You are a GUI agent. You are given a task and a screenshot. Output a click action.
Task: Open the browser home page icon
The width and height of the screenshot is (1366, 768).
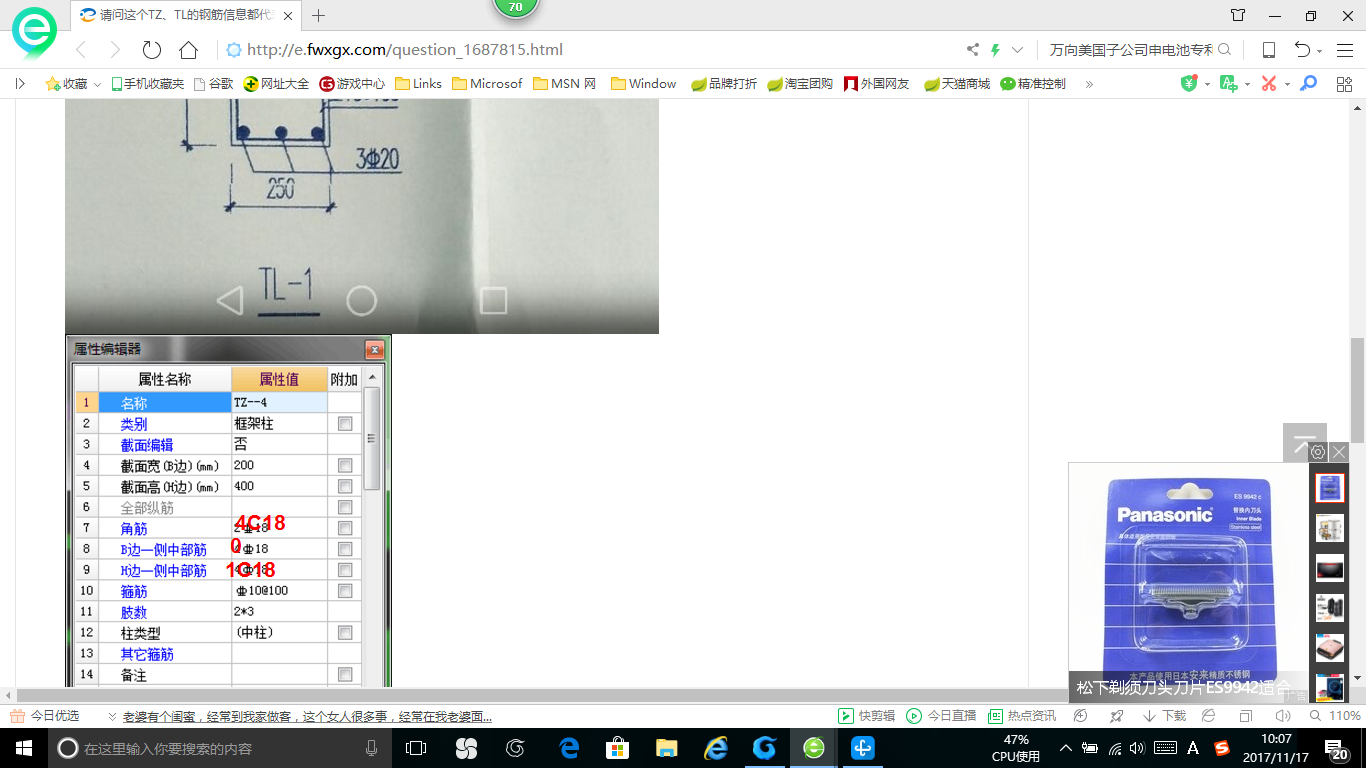188,50
